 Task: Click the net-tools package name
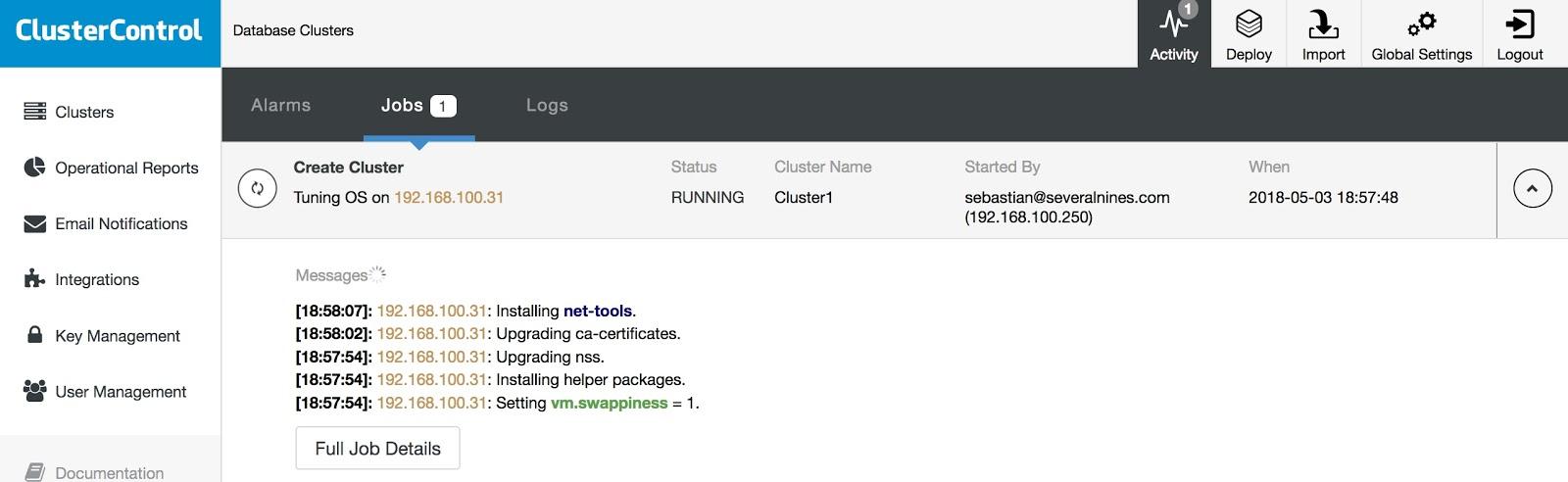pos(598,311)
